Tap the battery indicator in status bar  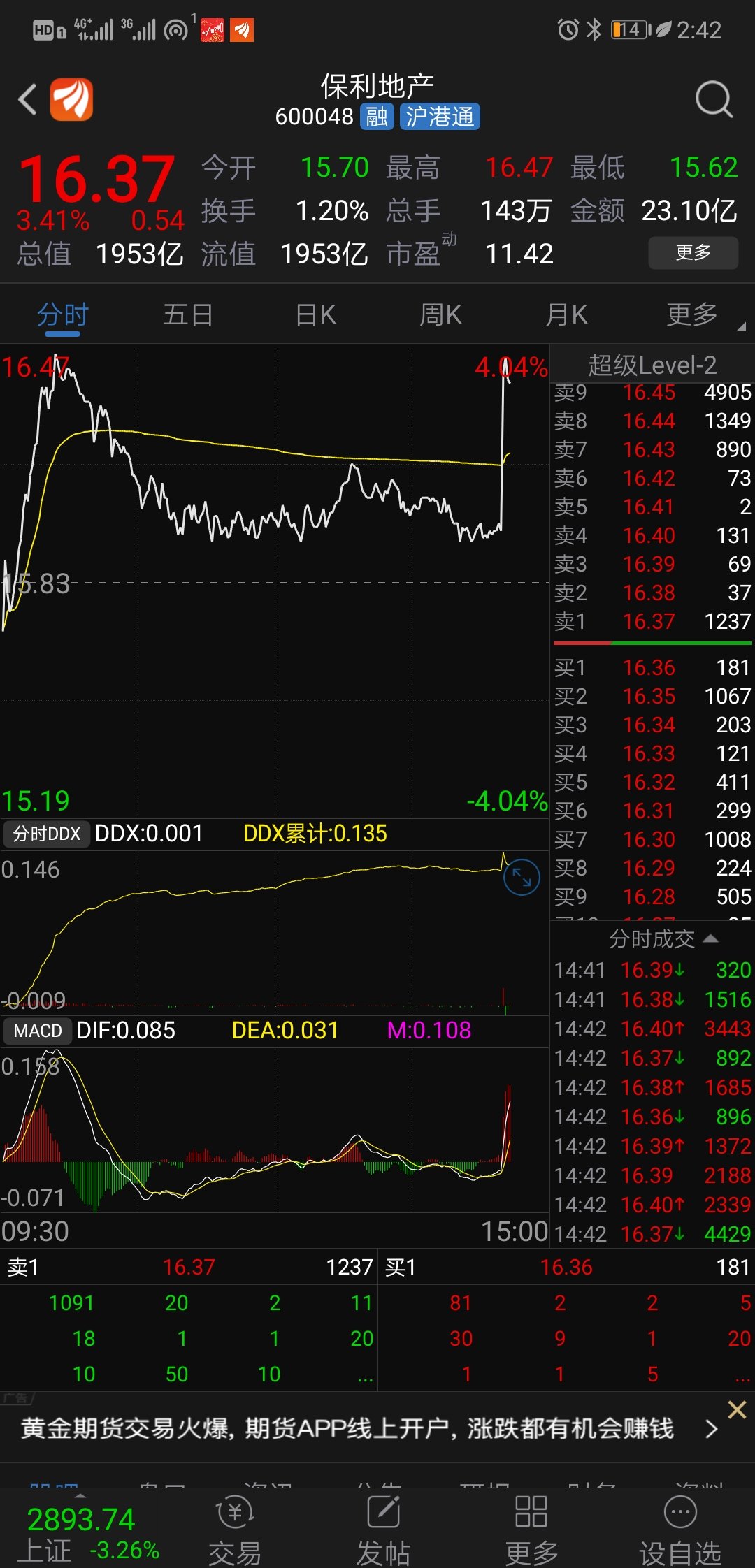(x=631, y=30)
